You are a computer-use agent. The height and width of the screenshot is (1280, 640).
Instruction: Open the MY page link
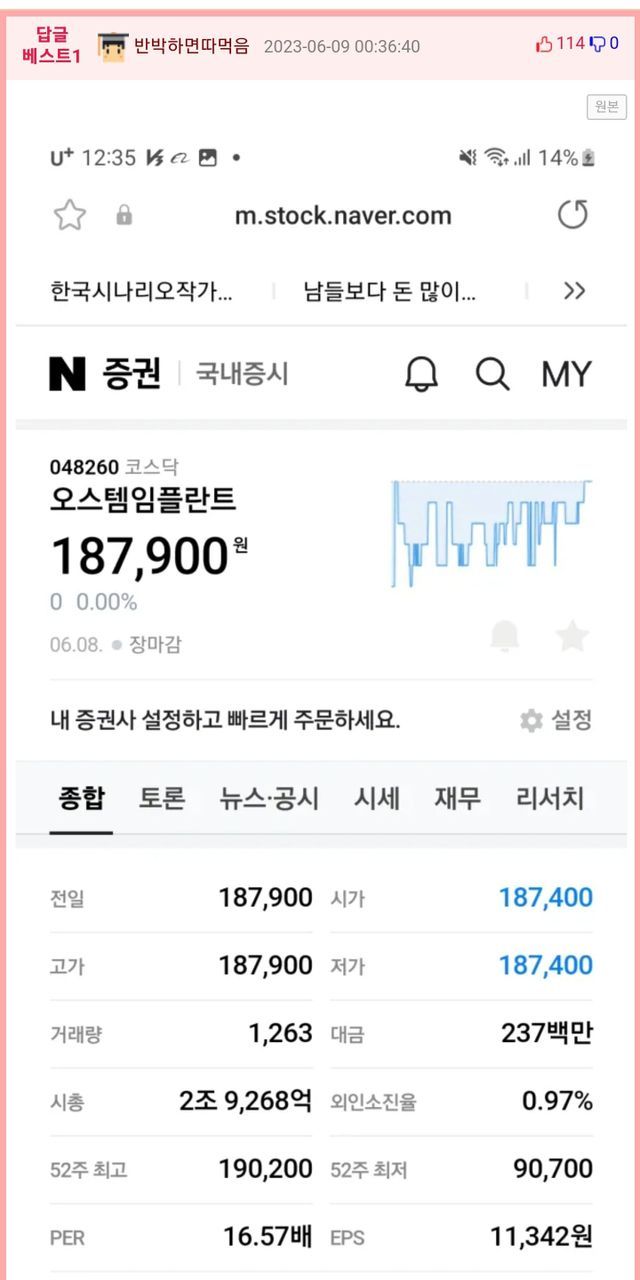coord(566,374)
